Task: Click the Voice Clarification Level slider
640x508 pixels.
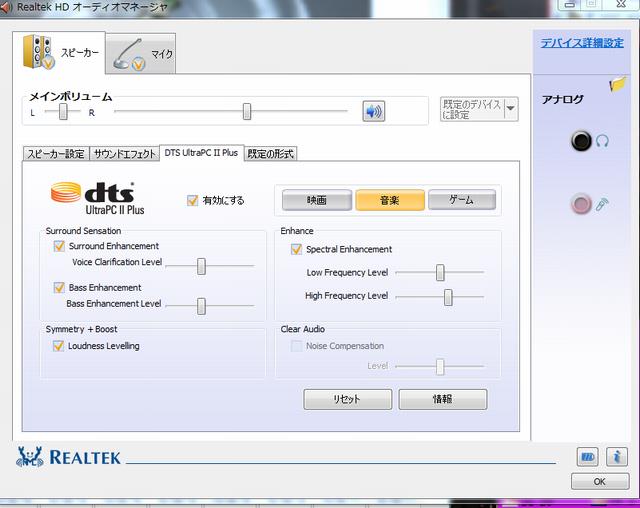Action: click(201, 266)
